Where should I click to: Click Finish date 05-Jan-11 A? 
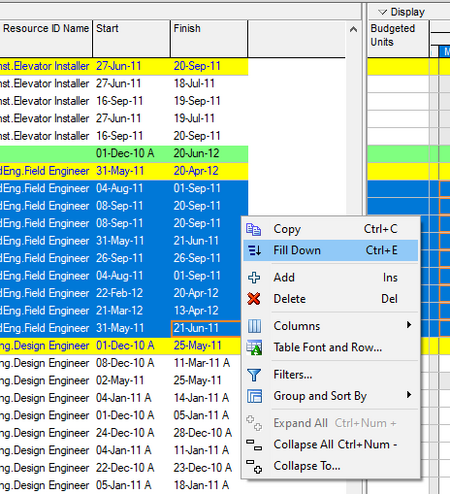click(201, 416)
